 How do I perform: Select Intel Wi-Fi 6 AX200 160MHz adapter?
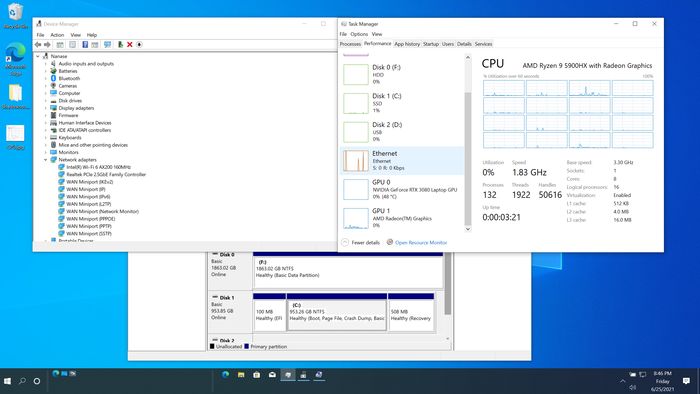(x=98, y=167)
